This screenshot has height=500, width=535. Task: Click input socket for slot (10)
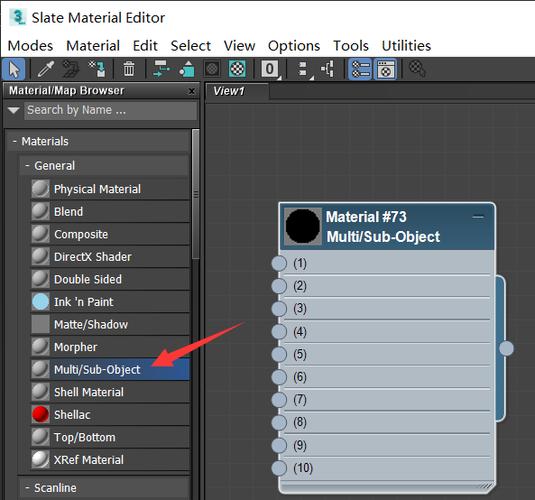279,468
